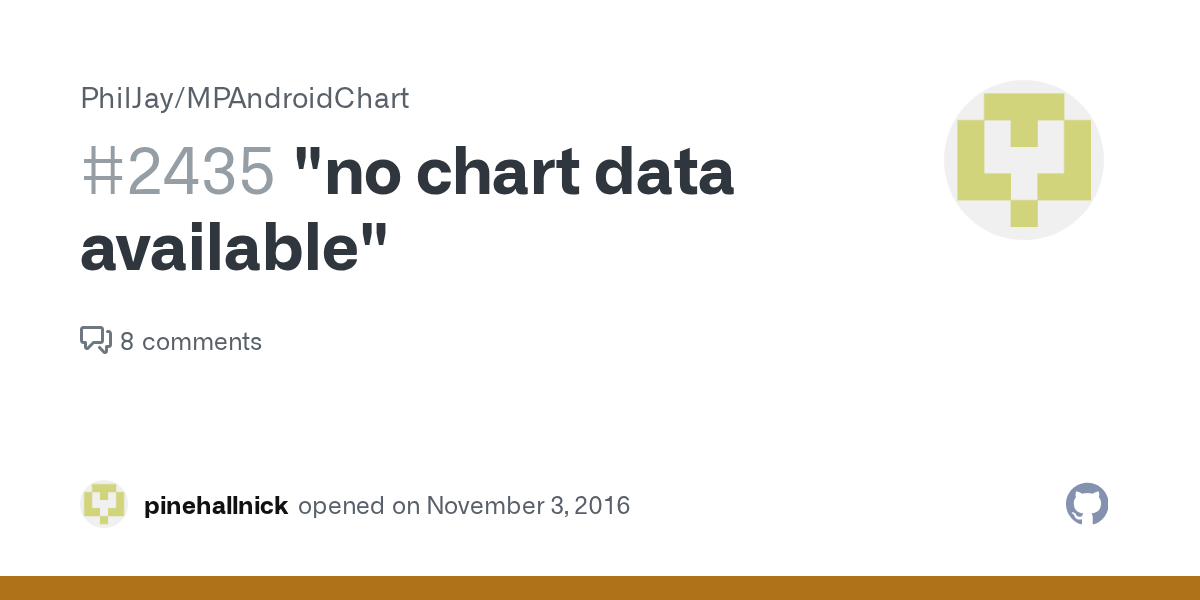View the 8 comments label
Screen dimensions: 1200x600
[x=190, y=342]
